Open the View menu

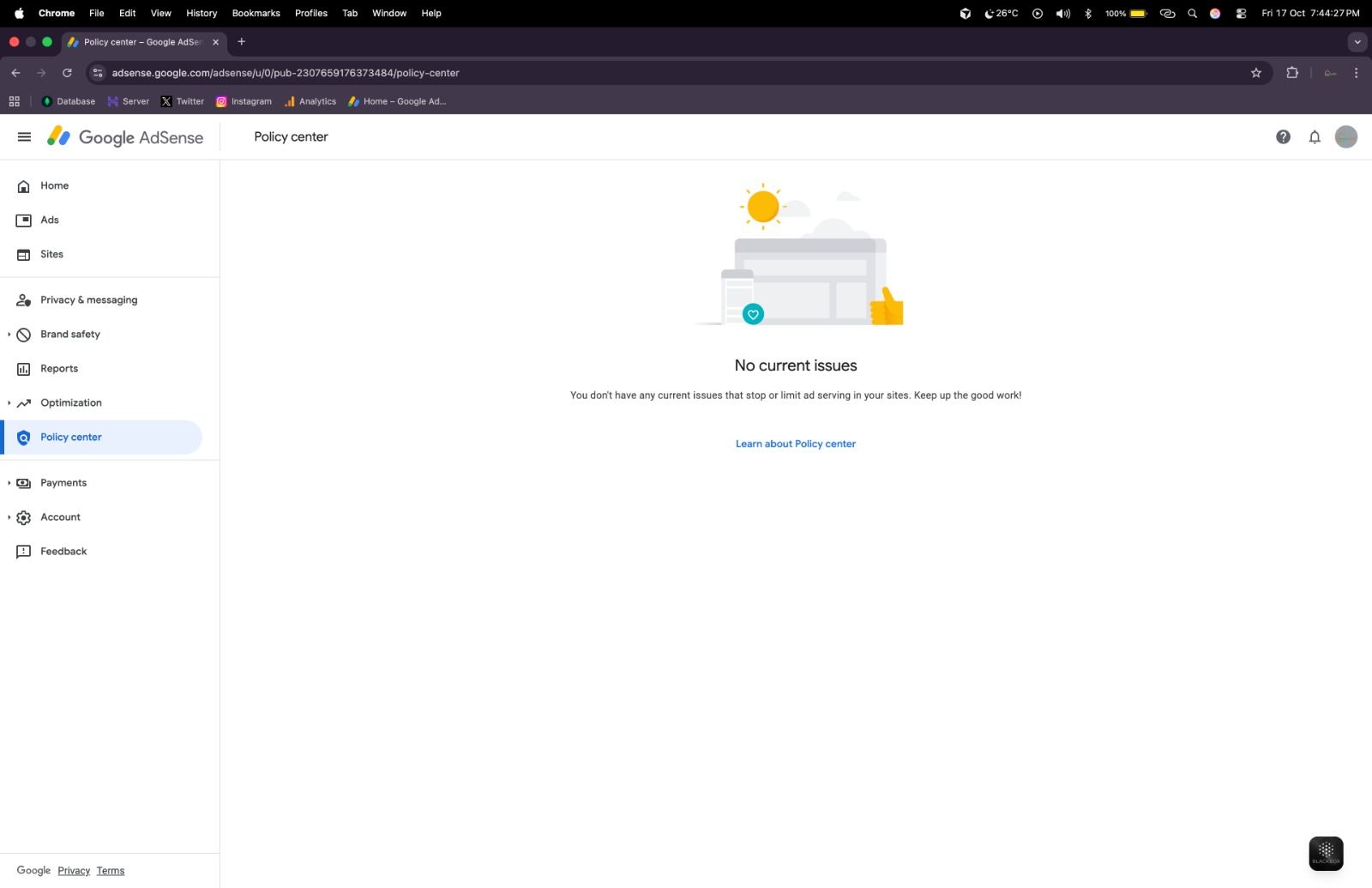pyautogui.click(x=161, y=13)
